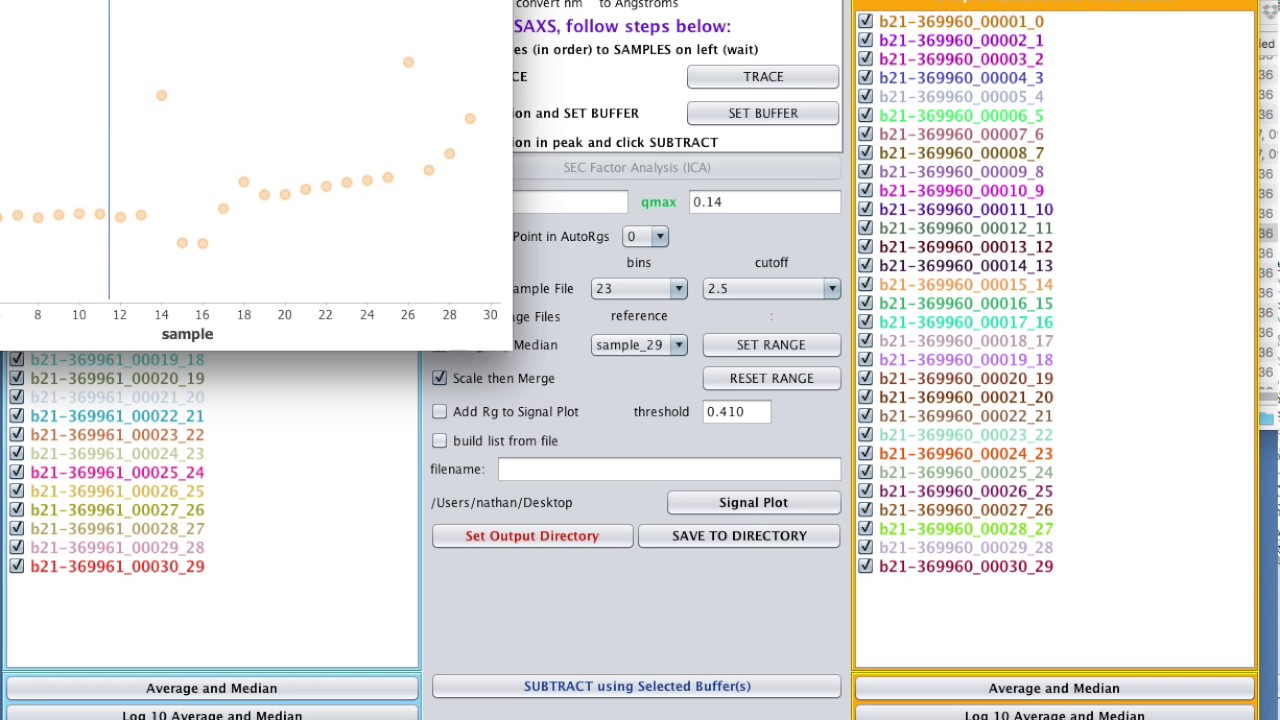The image size is (1280, 720).
Task: Edit the threshold field 0.410
Action: pos(736,412)
